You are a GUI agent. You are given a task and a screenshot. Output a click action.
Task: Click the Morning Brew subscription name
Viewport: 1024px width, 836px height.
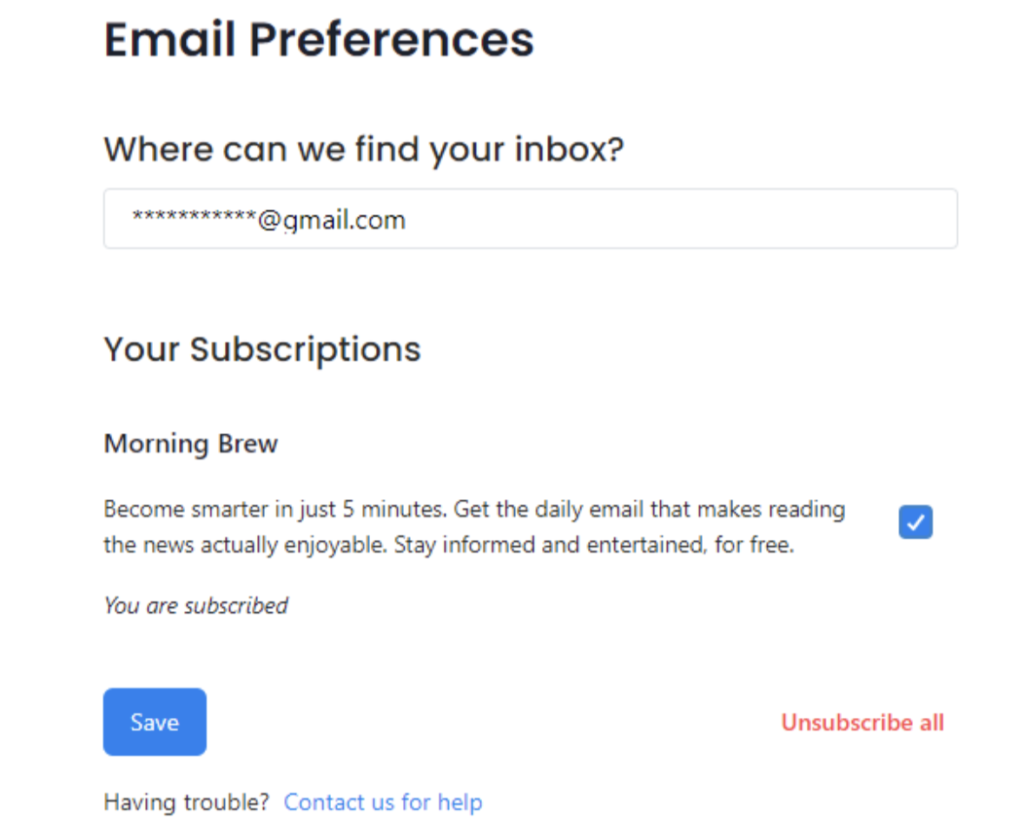[x=190, y=443]
